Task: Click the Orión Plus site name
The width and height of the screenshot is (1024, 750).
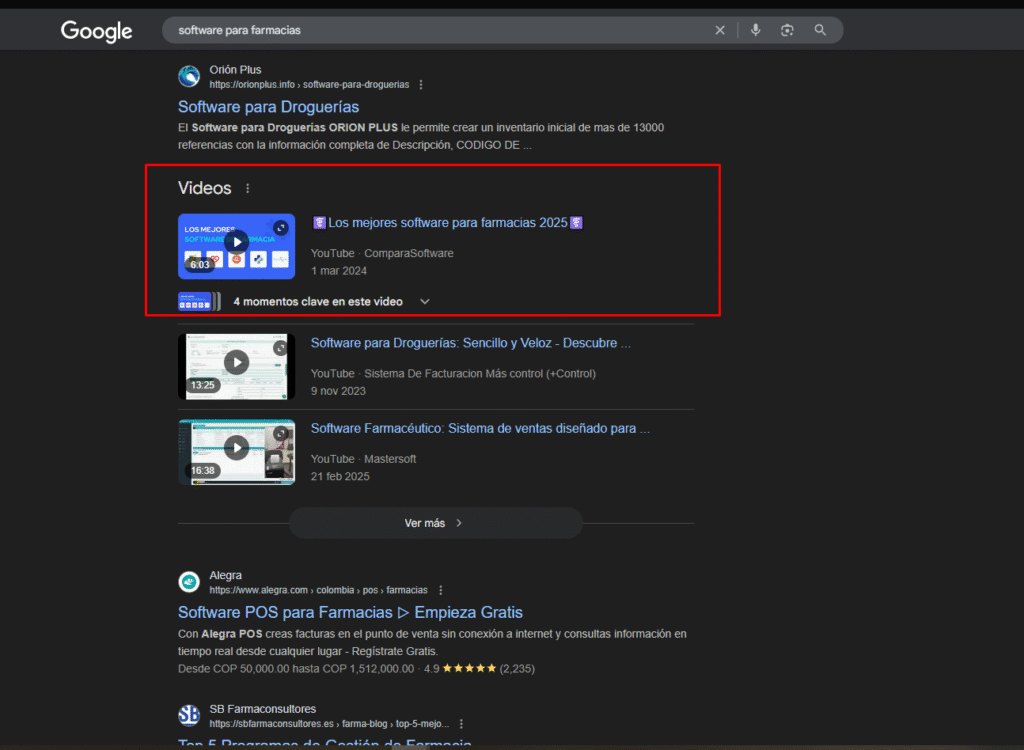Action: coord(235,70)
